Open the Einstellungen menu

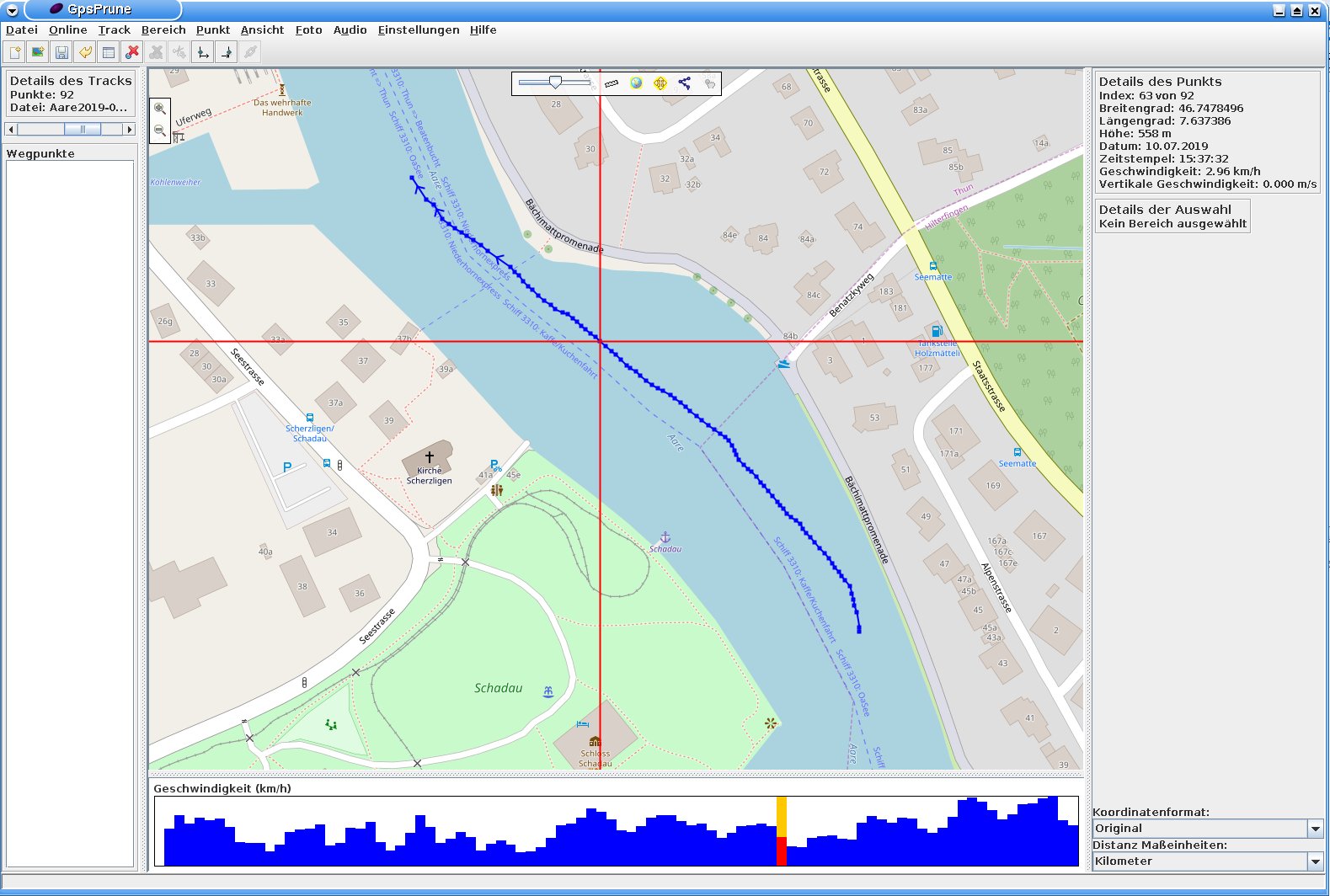pos(418,29)
